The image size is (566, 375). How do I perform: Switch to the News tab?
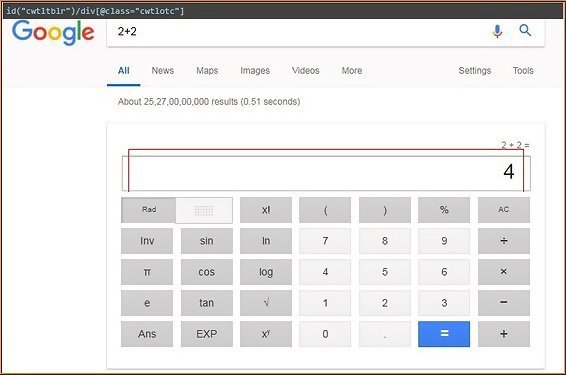[162, 70]
